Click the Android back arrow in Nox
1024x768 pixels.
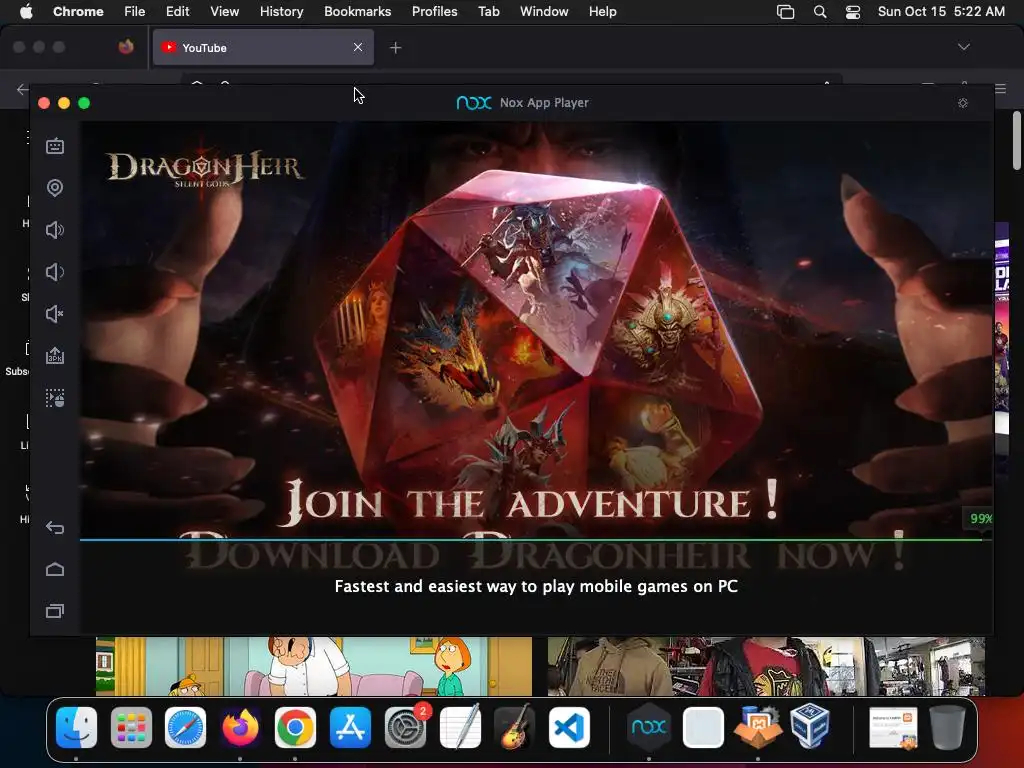(x=55, y=528)
